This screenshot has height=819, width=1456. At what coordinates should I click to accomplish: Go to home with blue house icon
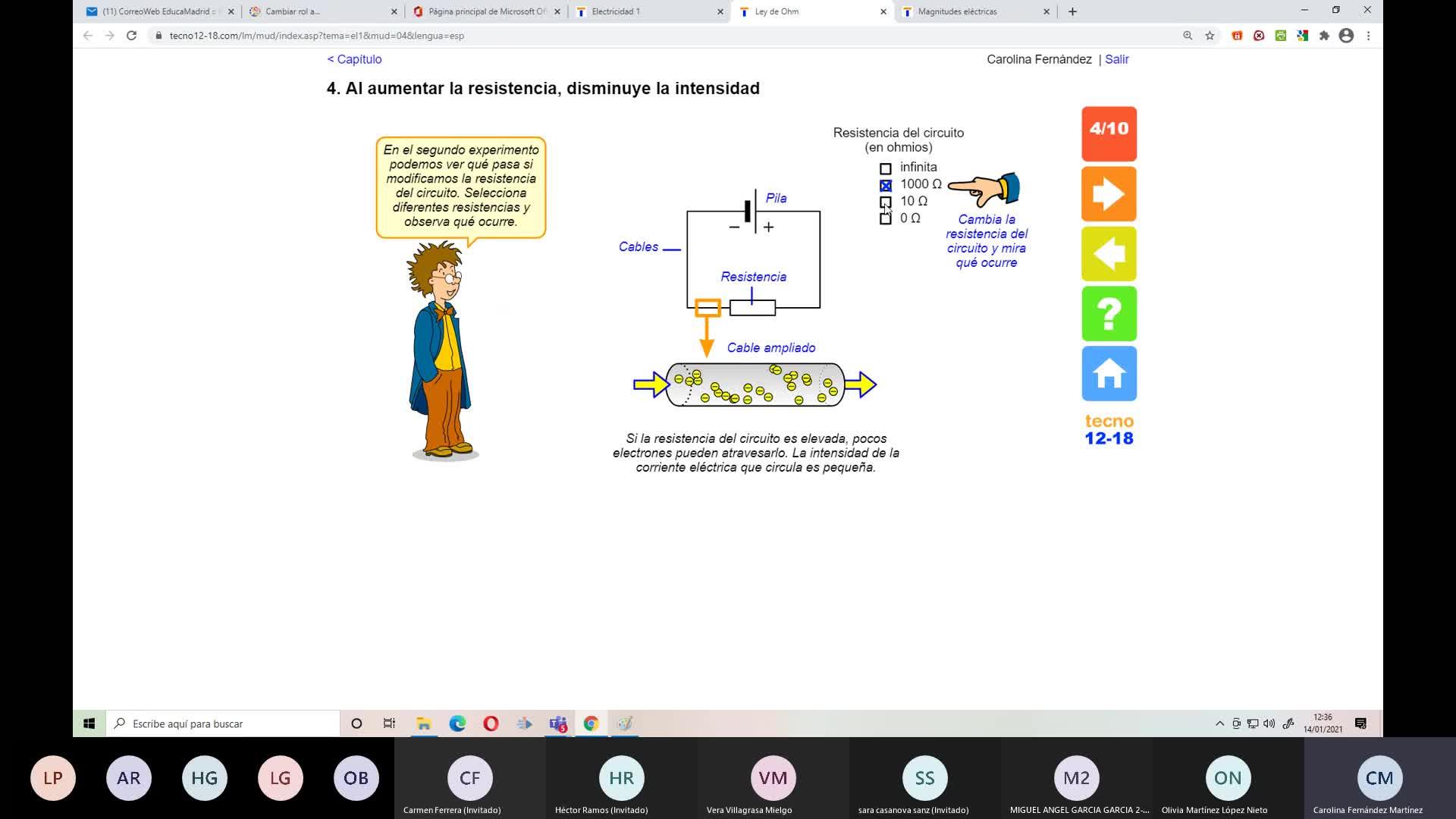coord(1109,374)
